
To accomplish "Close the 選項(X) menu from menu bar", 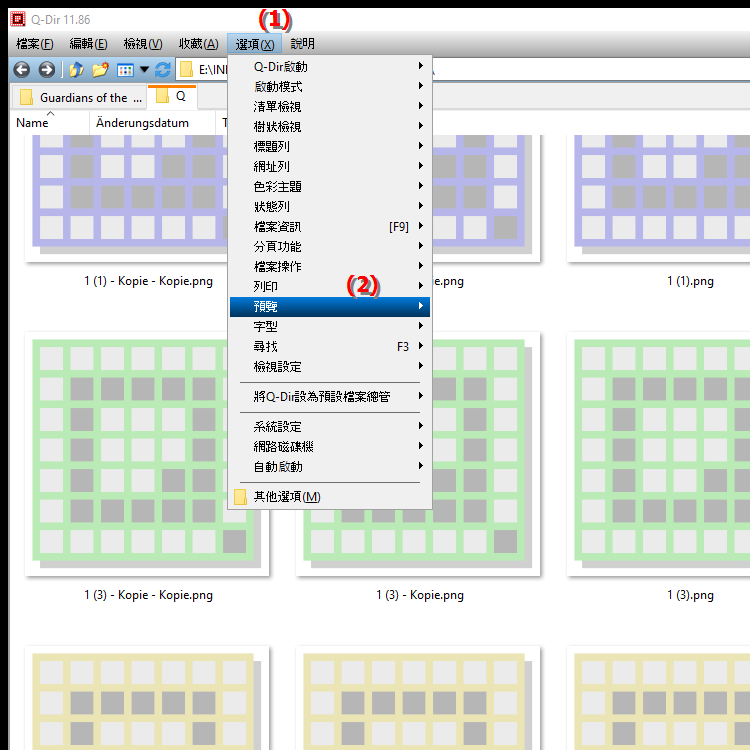I will (254, 44).
